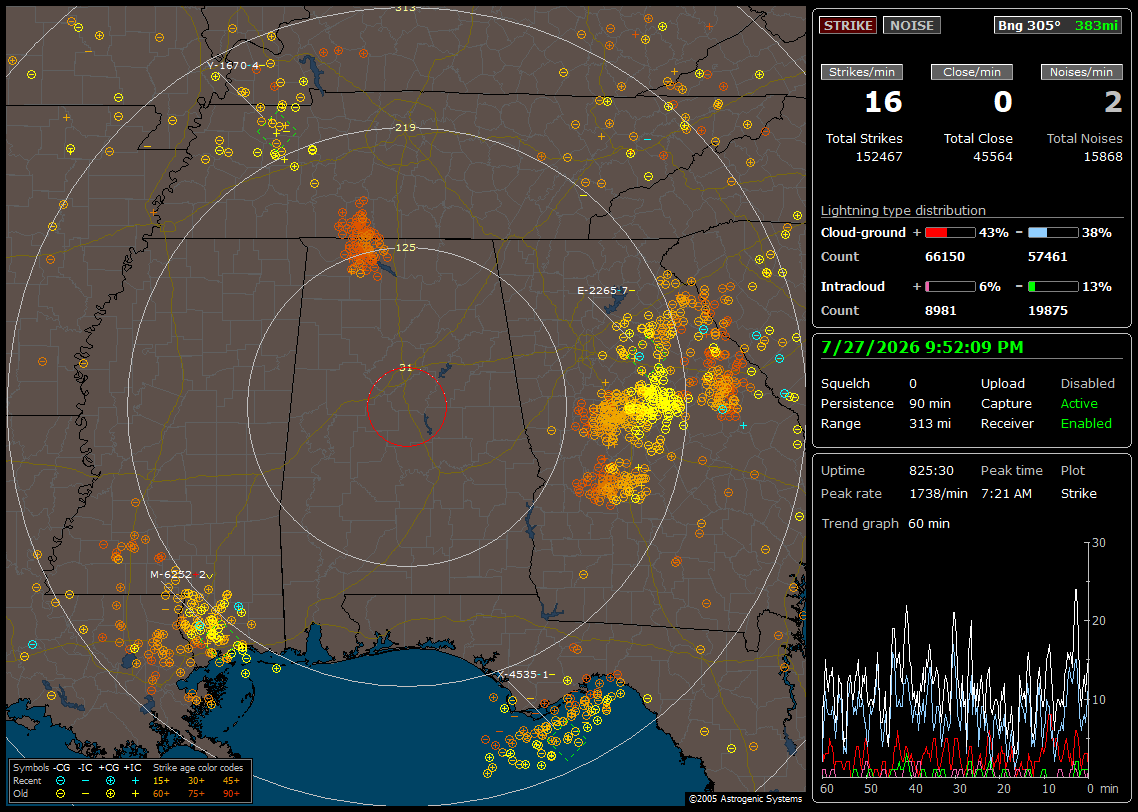1138x812 pixels.
Task: Select the Strikes/min tab label
Action: [x=861, y=72]
